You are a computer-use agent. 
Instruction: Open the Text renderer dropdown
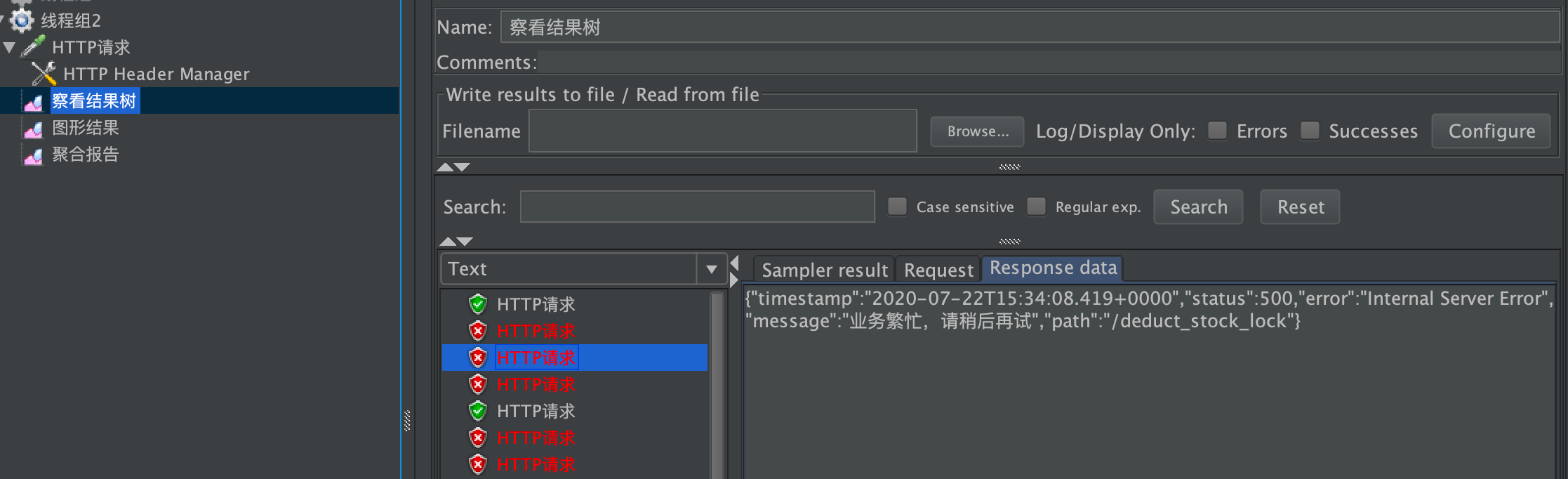coord(583,269)
